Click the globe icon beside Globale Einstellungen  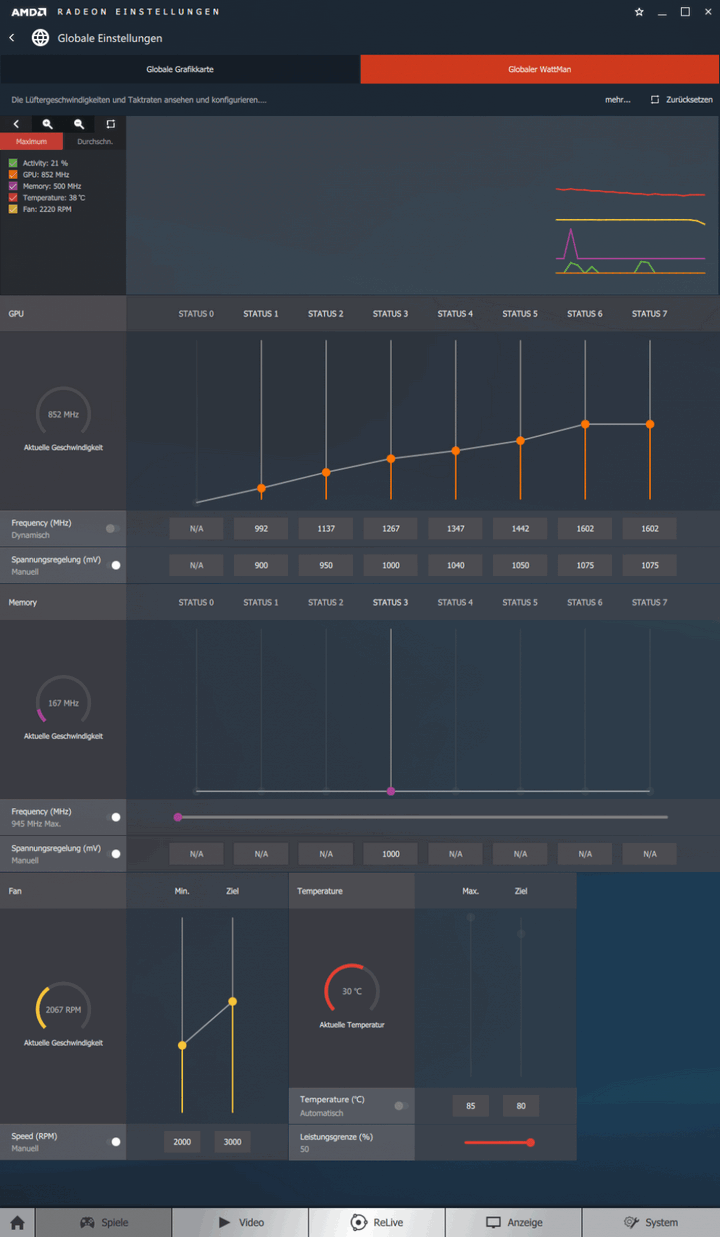[40, 38]
